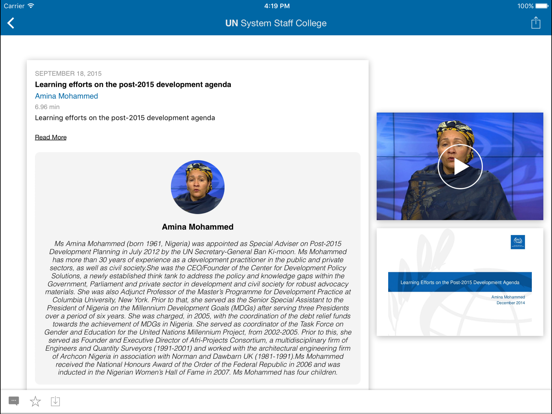
Task: Tap the '6.96 min' duration label
Action: coord(47,107)
